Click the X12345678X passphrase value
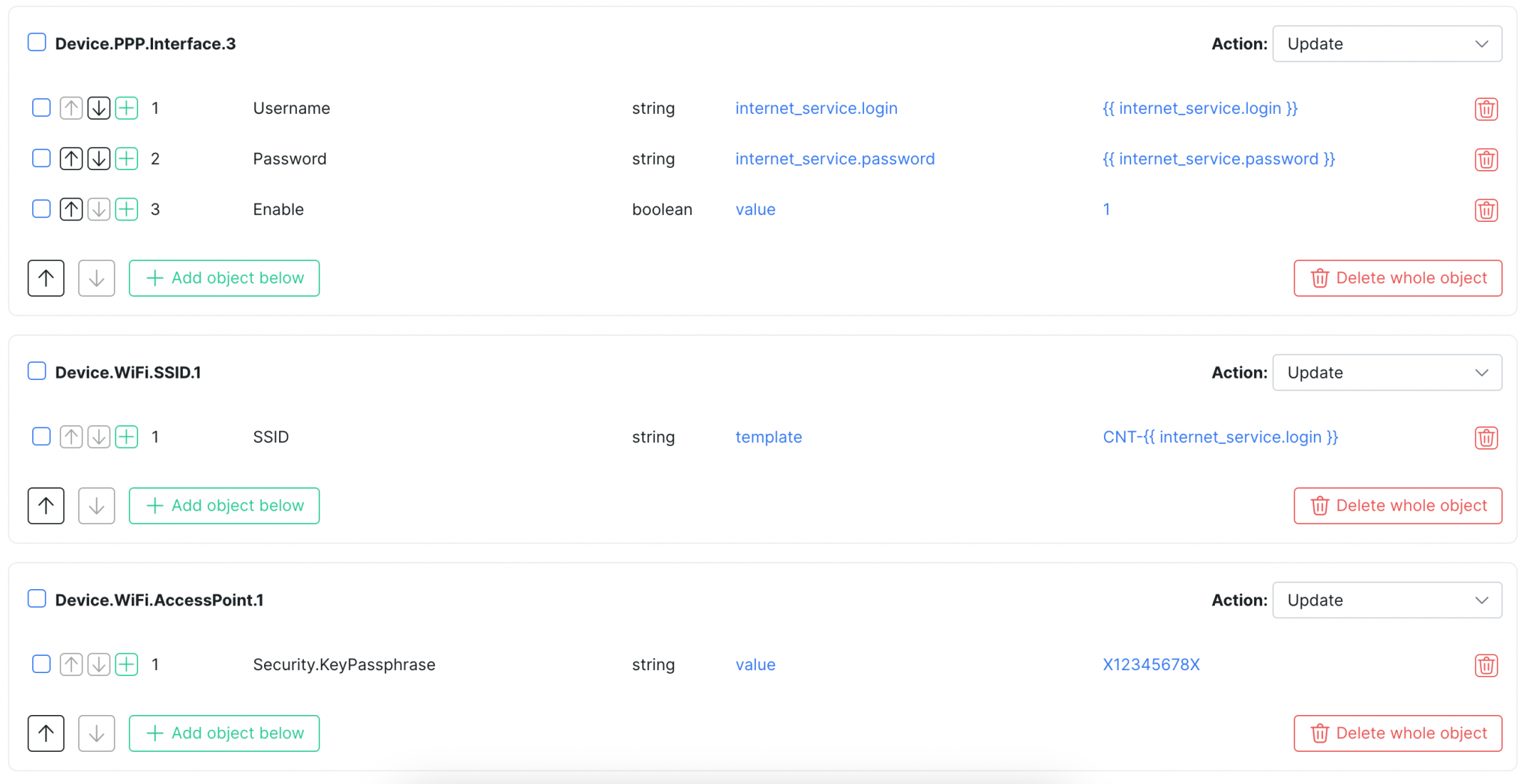The image size is (1536, 784). [x=1151, y=665]
